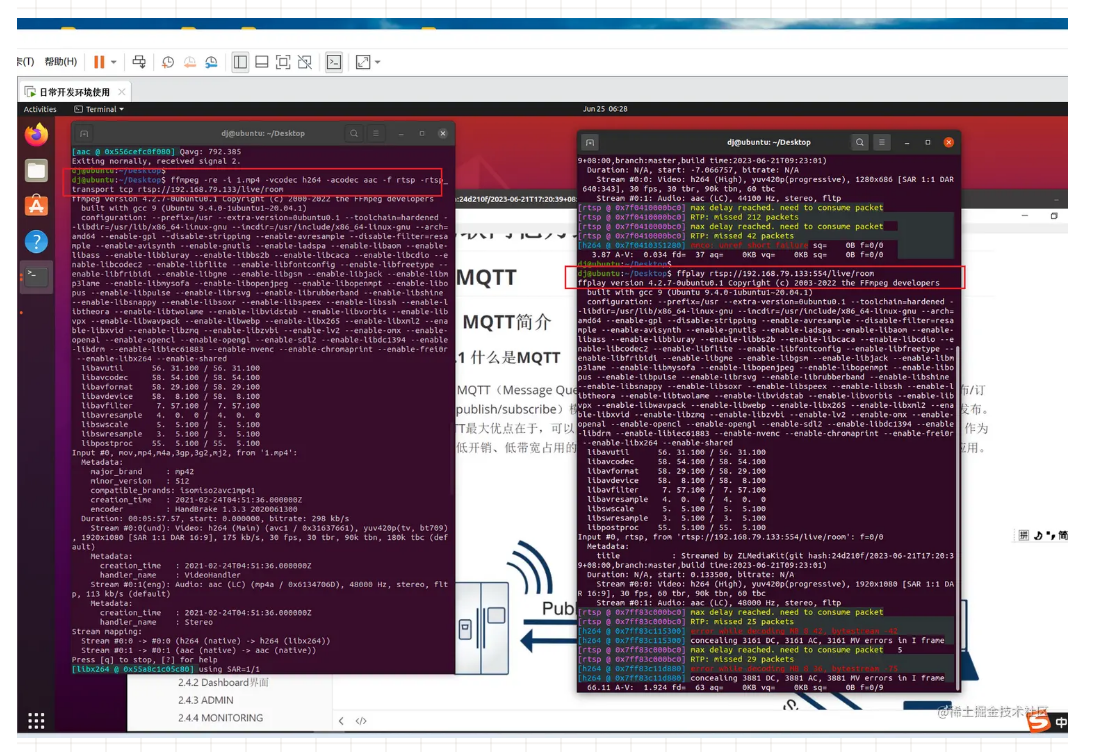The image size is (1108, 752).
Task: Open the snapshot manager icon
Action: tap(212, 62)
